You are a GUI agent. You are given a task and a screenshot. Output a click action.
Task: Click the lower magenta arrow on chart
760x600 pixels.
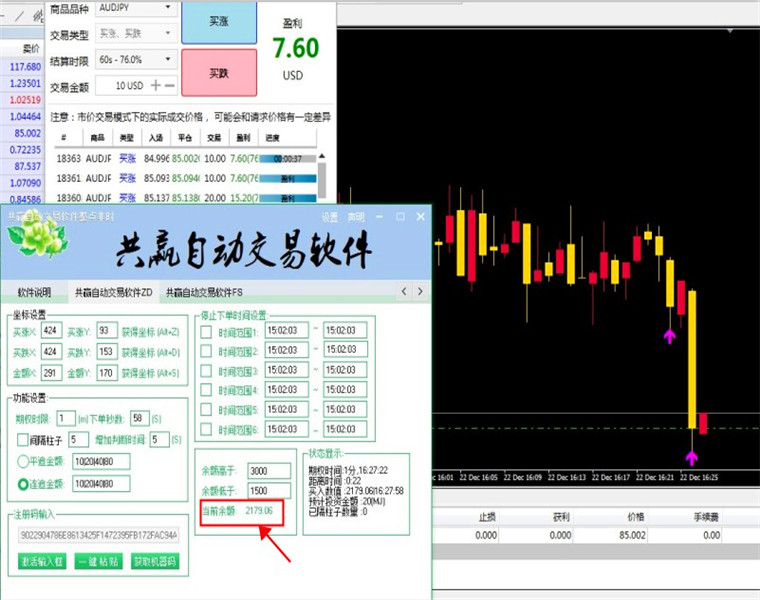[692, 458]
